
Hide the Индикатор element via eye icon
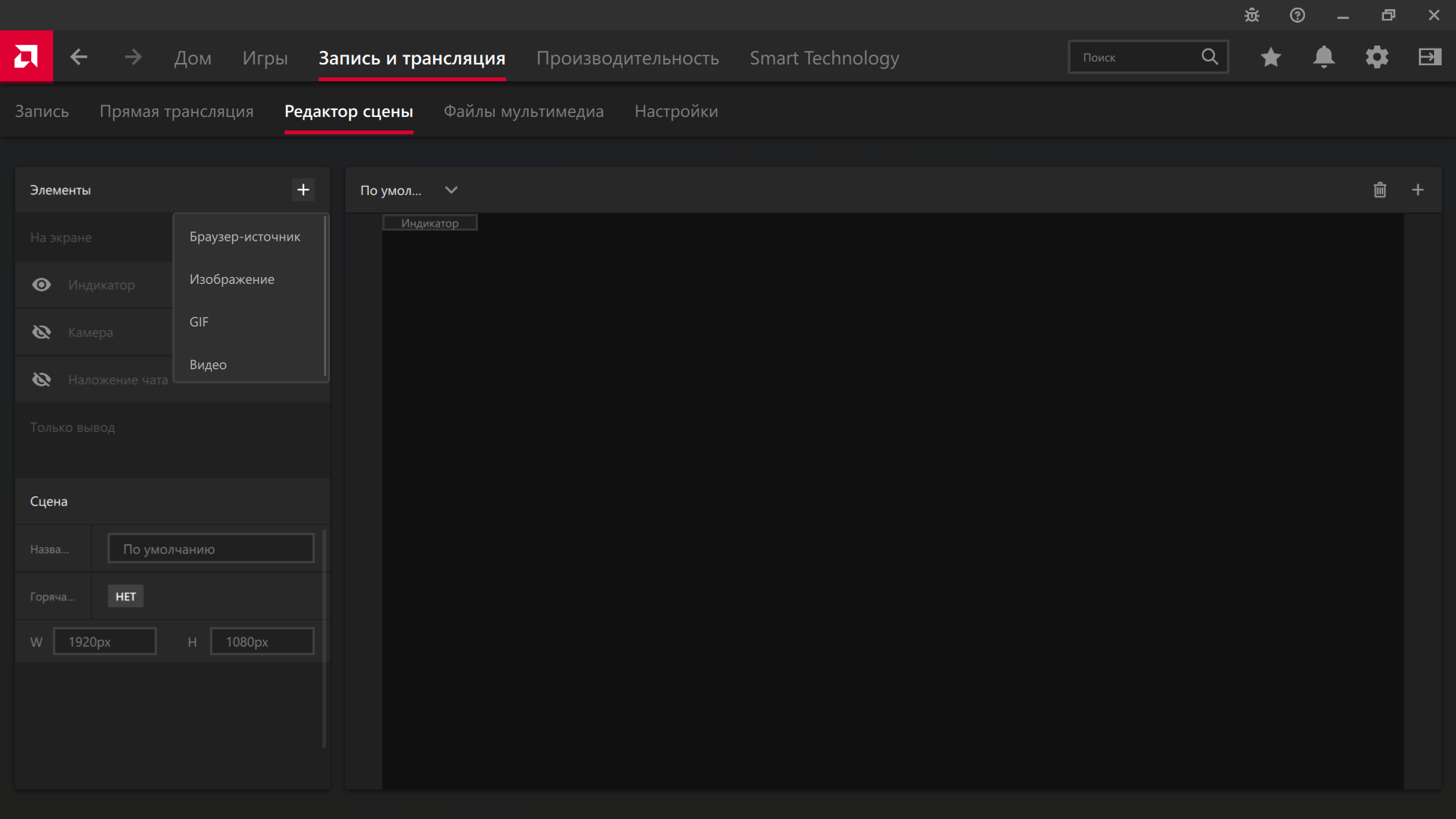[x=42, y=285]
